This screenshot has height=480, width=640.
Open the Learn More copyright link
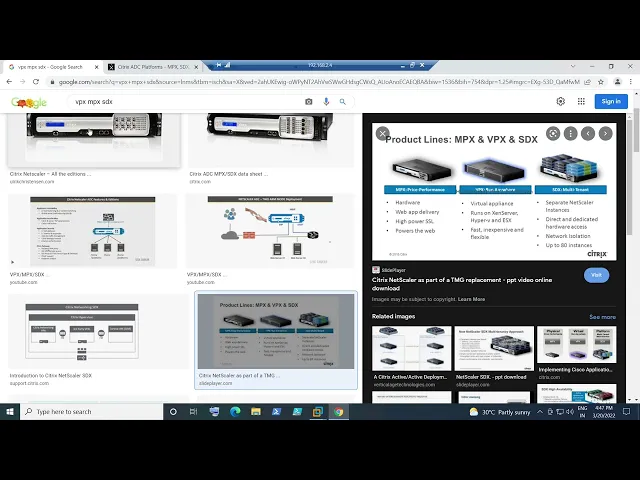pyautogui.click(x=471, y=299)
